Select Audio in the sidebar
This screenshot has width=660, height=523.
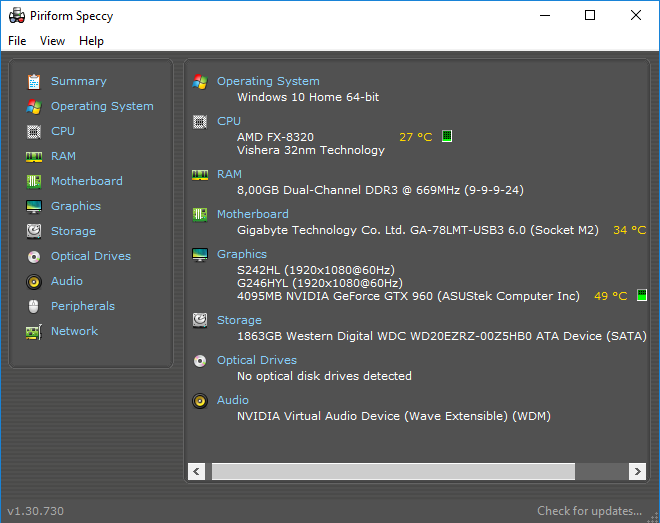pos(67,281)
